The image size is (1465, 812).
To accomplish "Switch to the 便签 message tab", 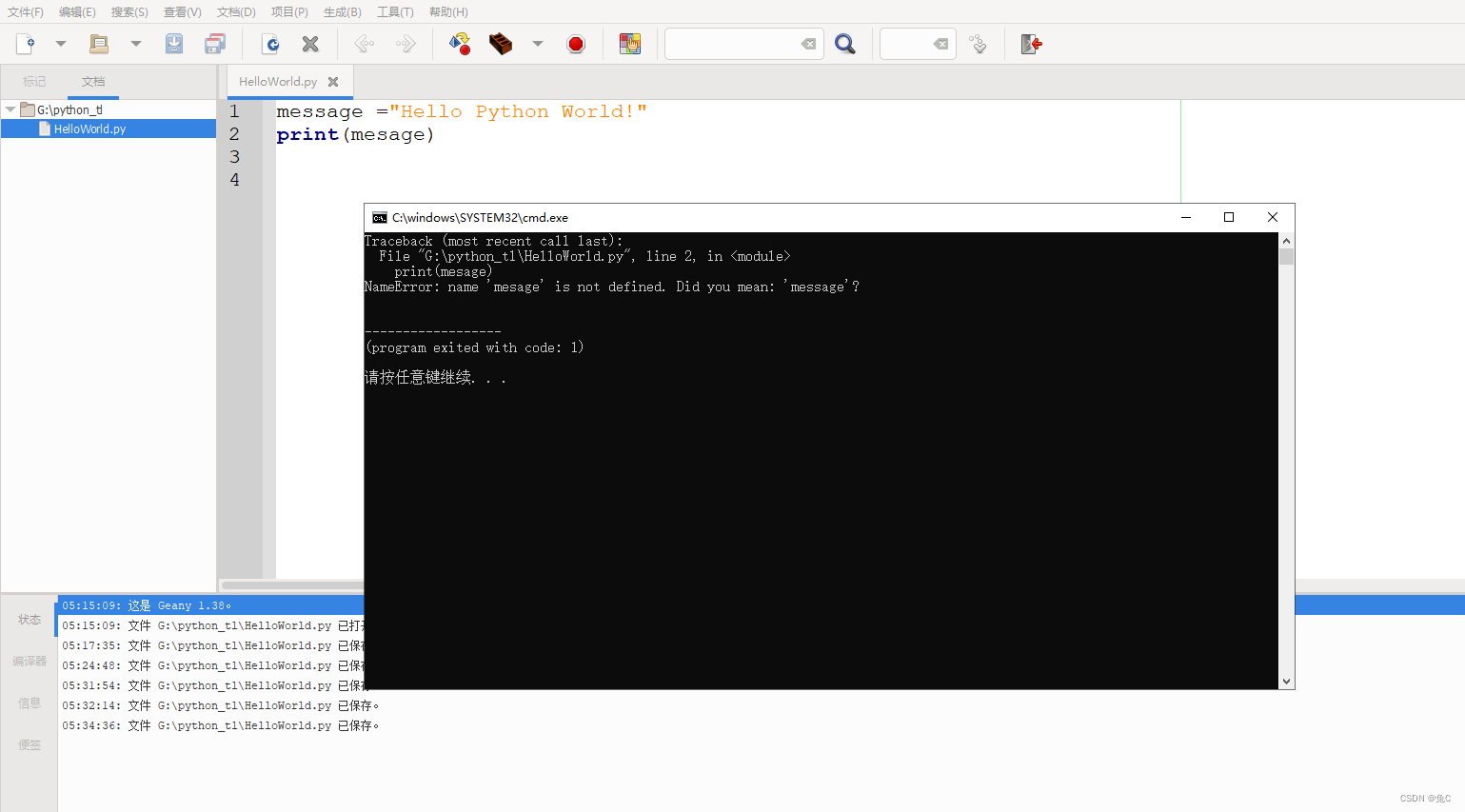I will [x=30, y=745].
